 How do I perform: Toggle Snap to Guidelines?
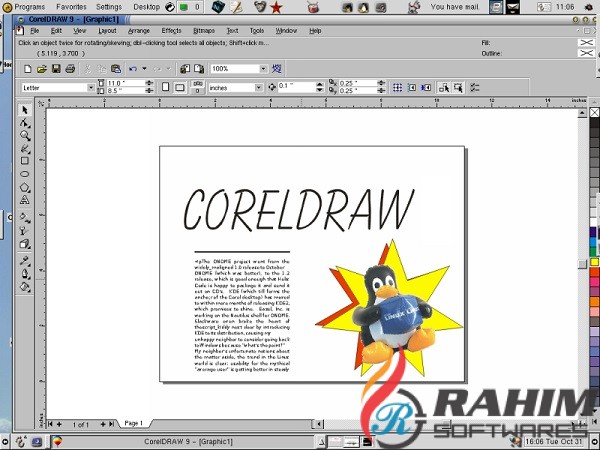(412, 88)
